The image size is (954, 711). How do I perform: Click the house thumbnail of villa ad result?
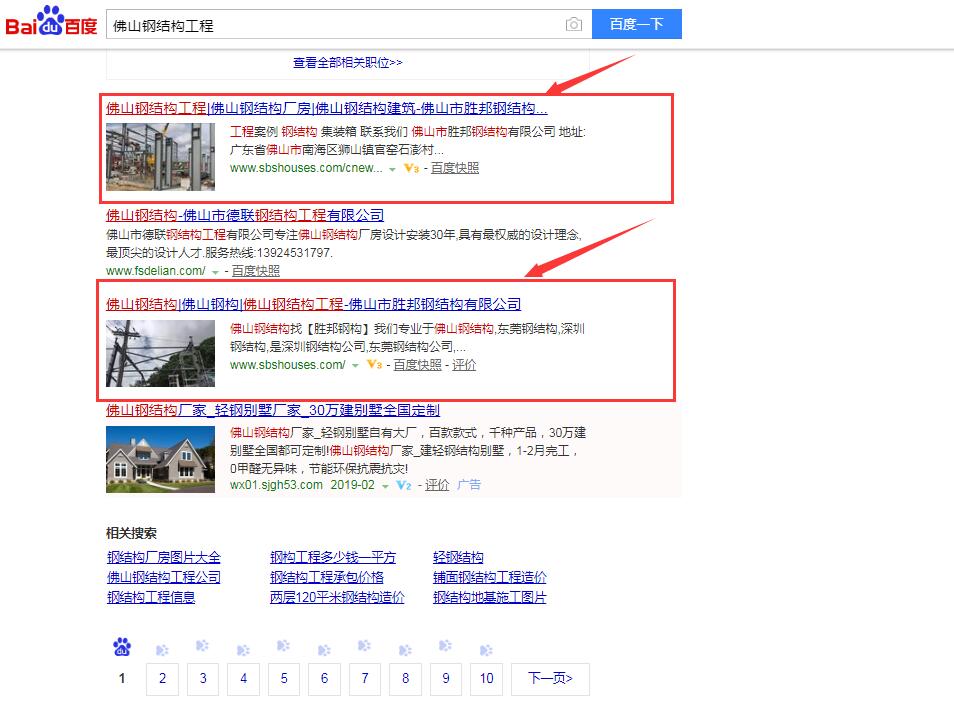point(160,459)
